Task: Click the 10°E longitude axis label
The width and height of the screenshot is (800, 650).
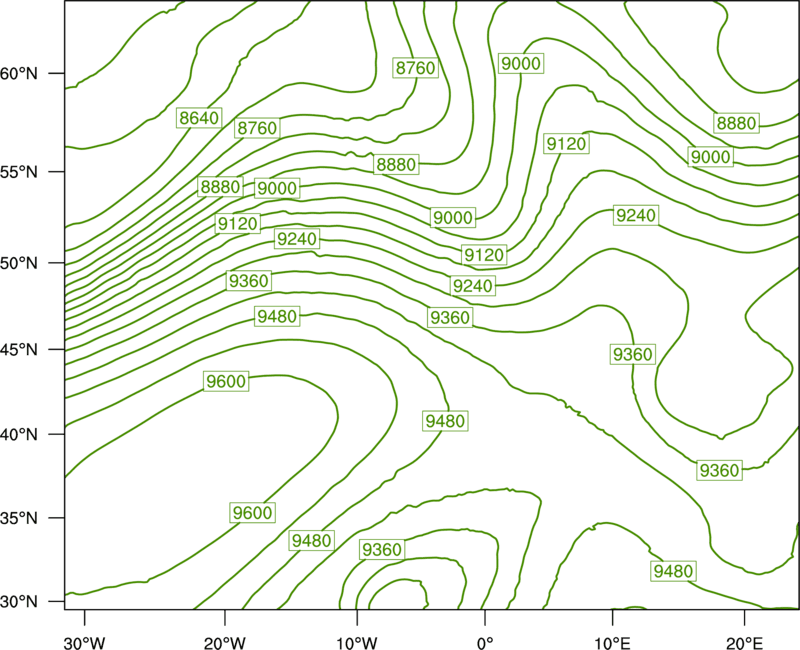Action: (x=612, y=642)
